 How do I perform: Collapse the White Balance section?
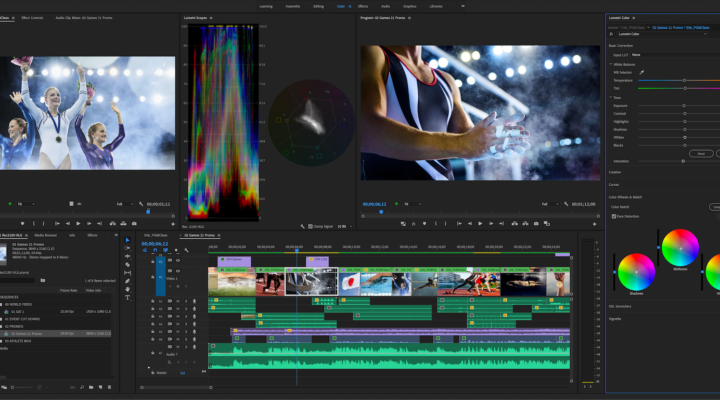tap(611, 64)
